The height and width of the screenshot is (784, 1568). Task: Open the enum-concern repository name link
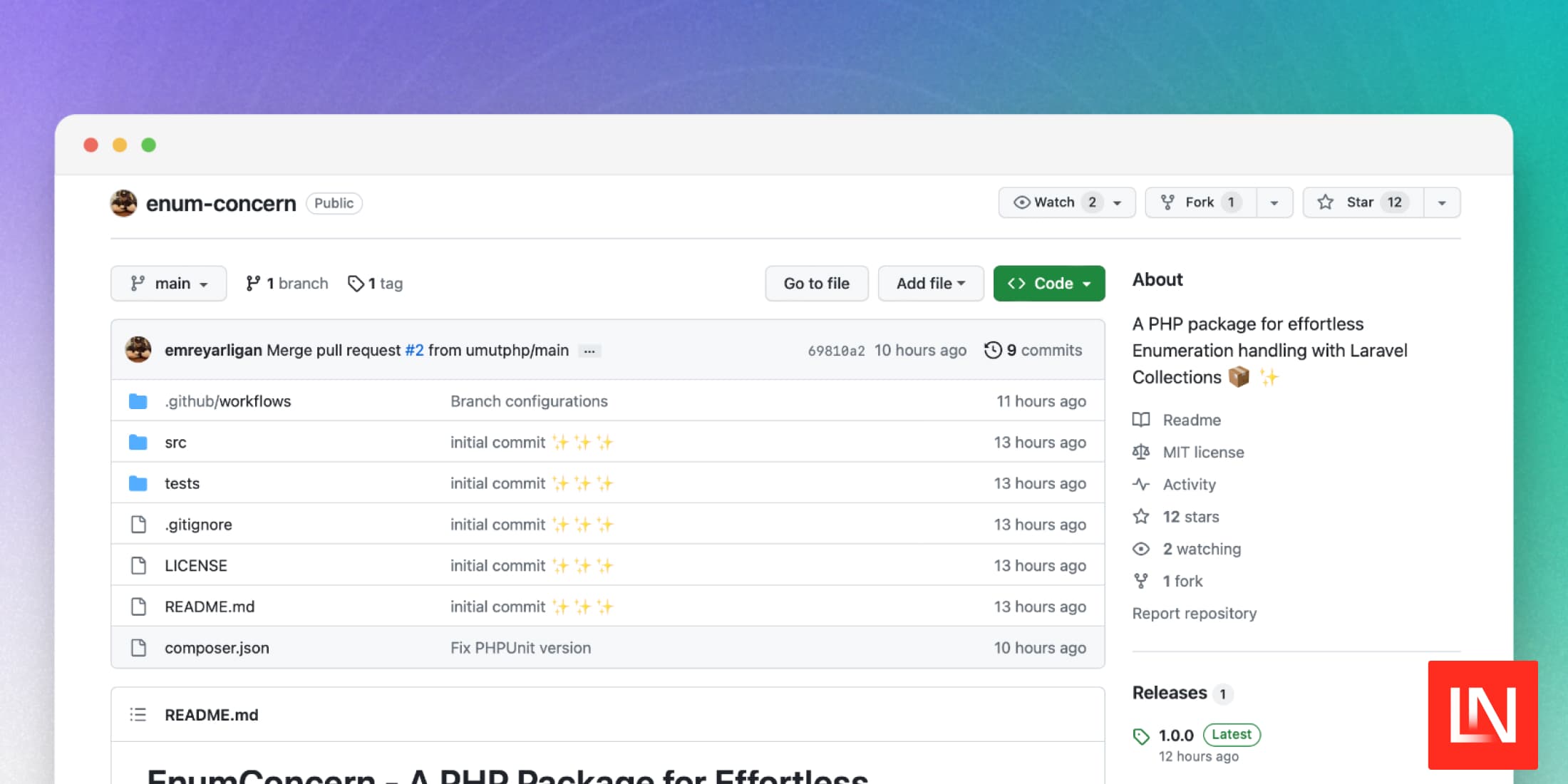tap(221, 203)
